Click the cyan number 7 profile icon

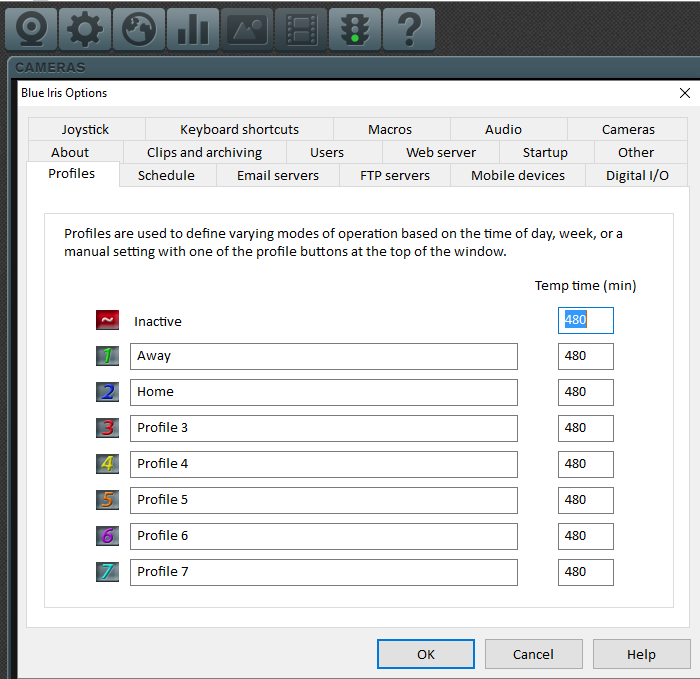[107, 572]
